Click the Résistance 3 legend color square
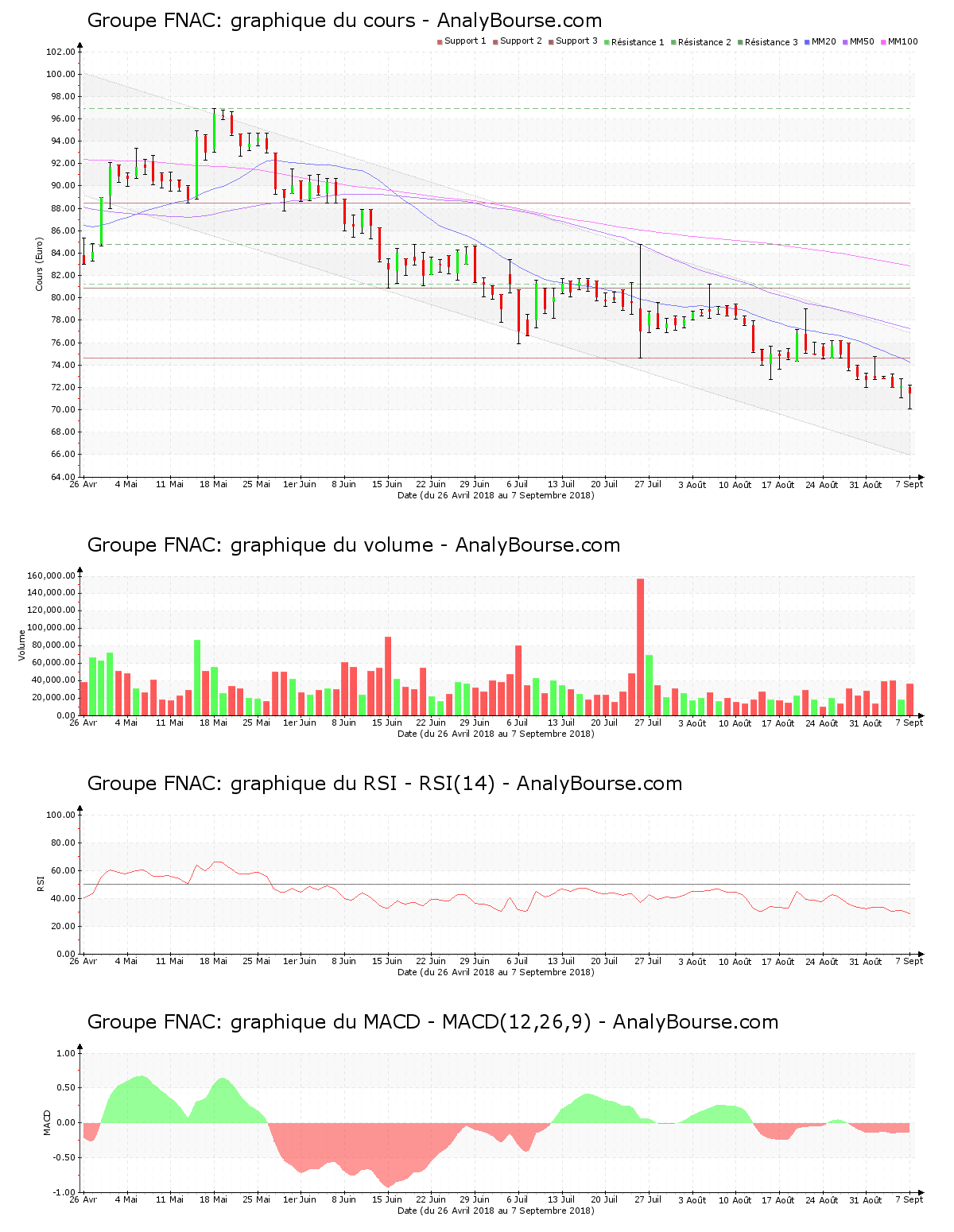The image size is (954, 1232). click(740, 41)
